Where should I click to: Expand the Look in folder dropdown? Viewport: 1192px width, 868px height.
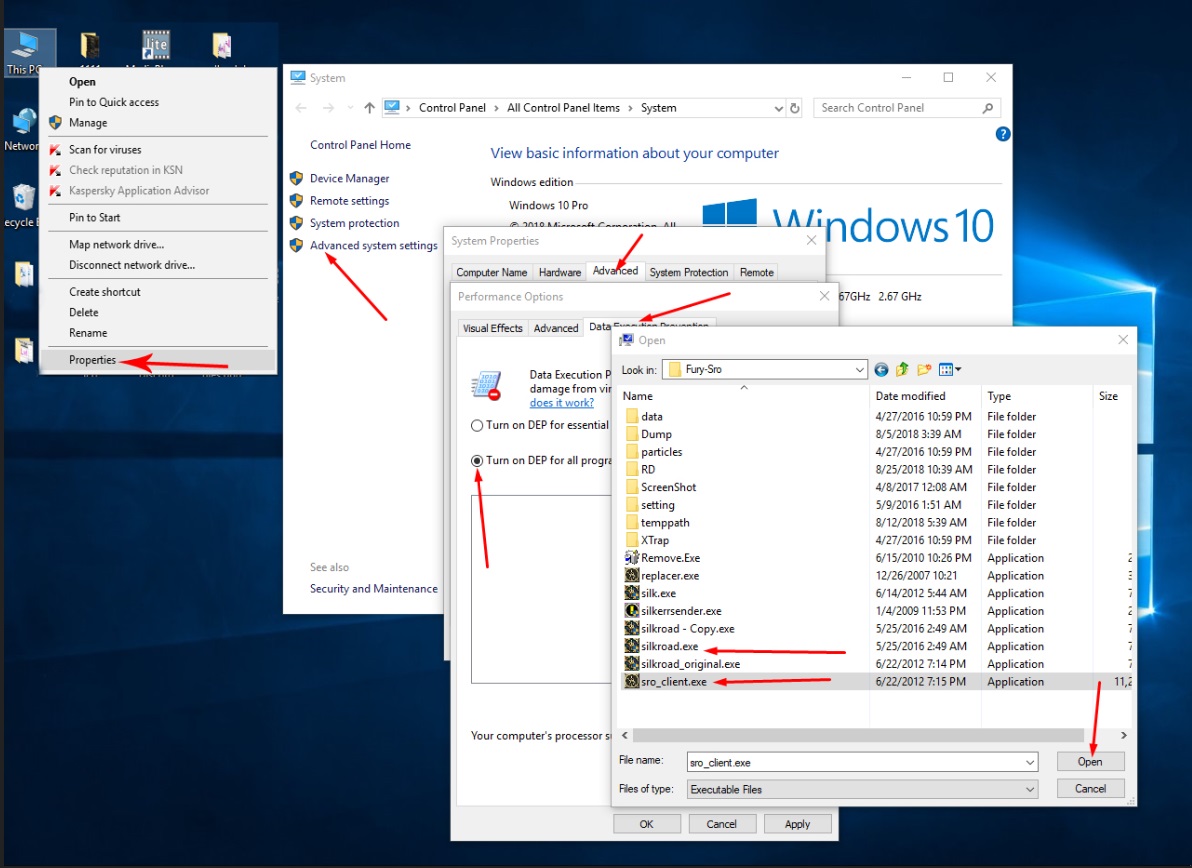click(x=859, y=370)
